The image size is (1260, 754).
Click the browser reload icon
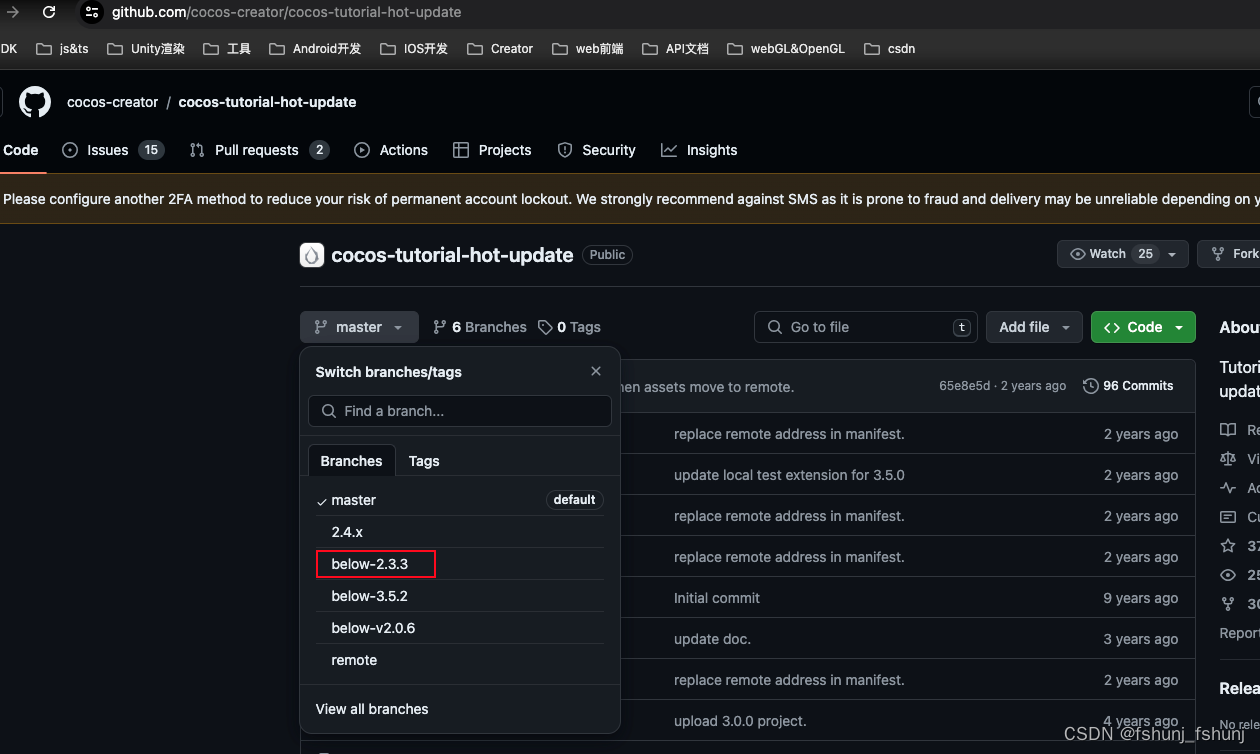[x=48, y=12]
